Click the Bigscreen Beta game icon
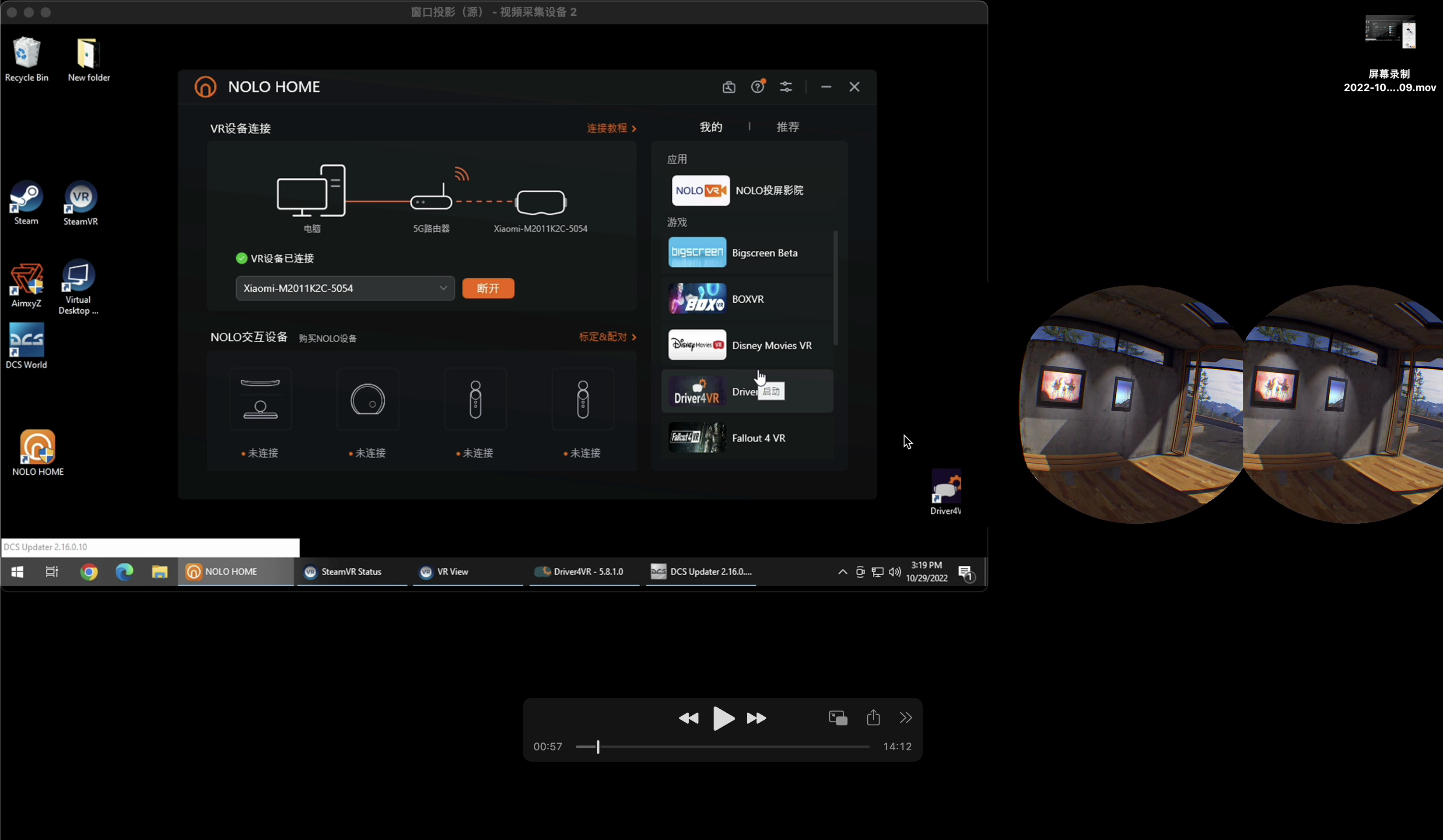 (x=697, y=252)
